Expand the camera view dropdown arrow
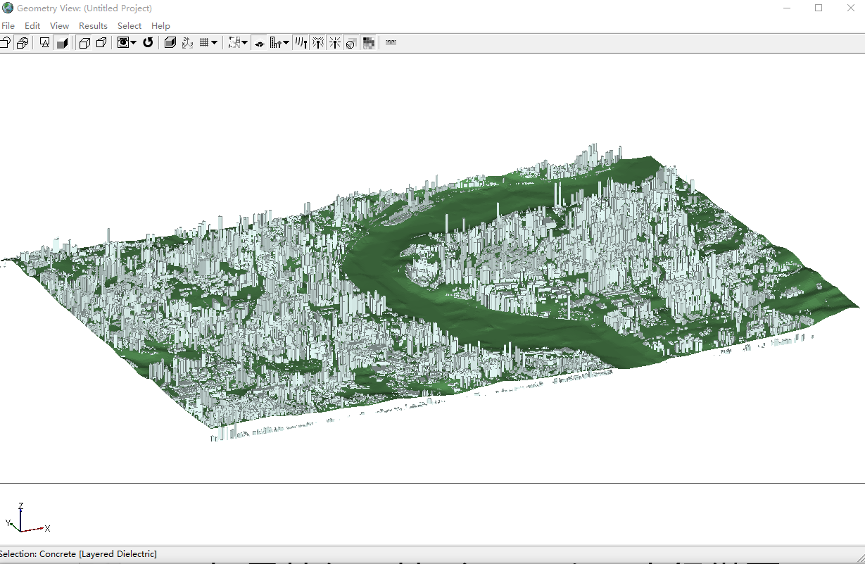866x564 pixels. pyautogui.click(x=134, y=43)
